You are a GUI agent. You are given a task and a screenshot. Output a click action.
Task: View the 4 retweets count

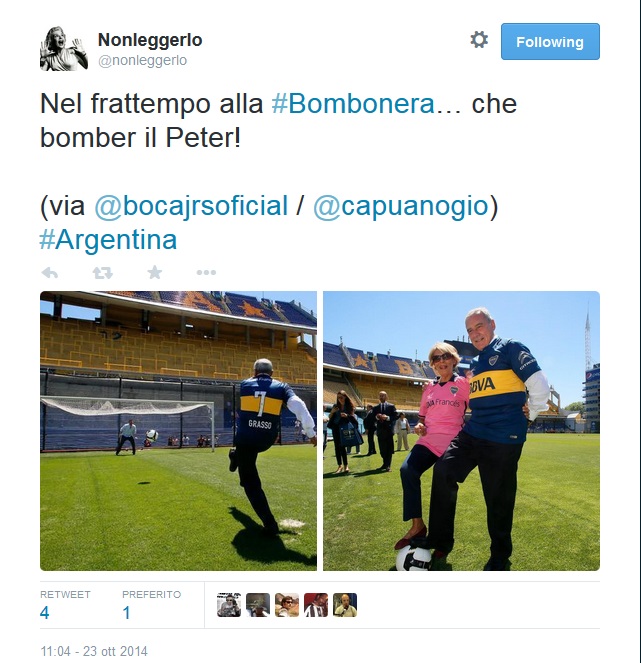coord(45,613)
